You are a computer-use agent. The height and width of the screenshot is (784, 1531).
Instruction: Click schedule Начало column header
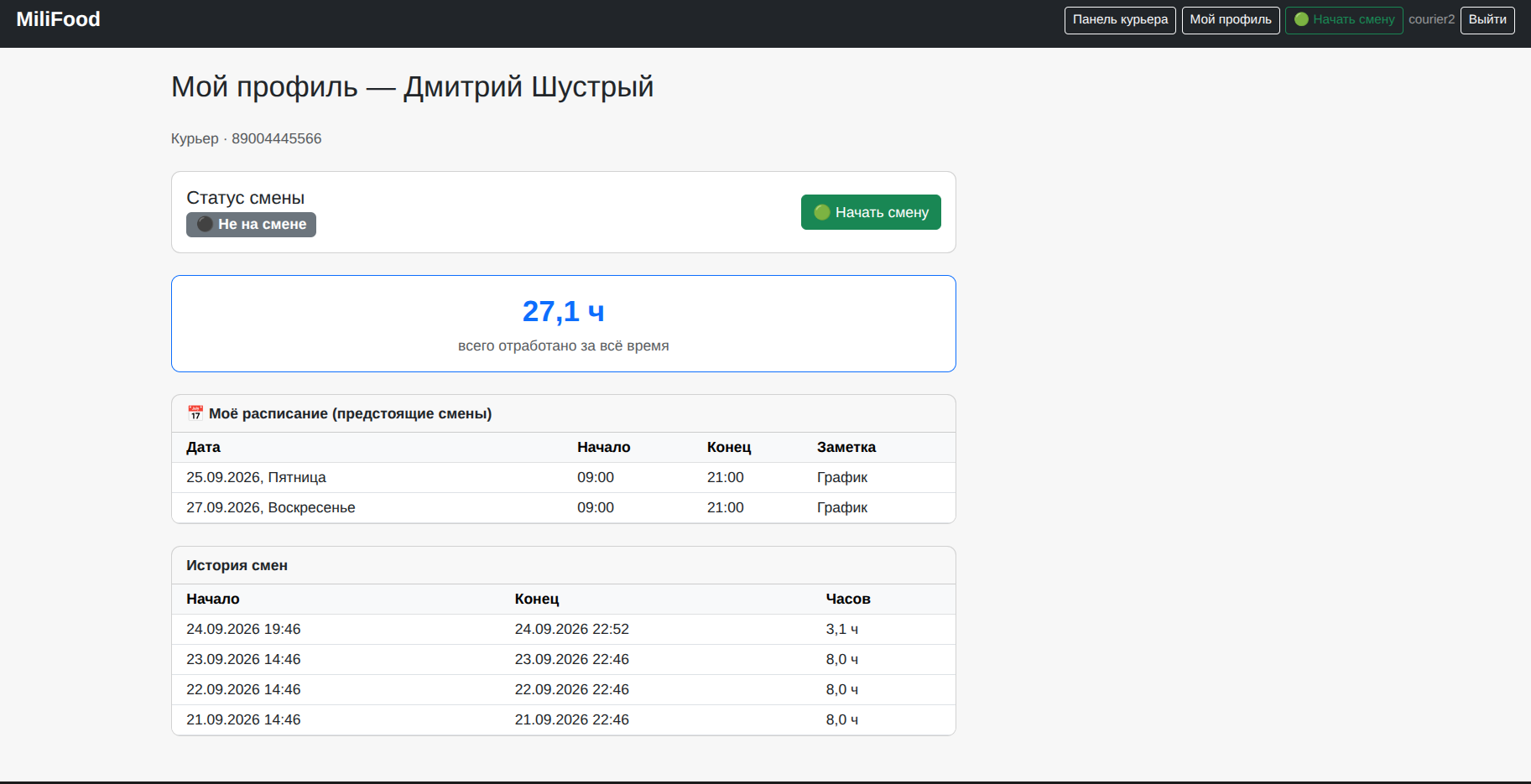click(603, 448)
